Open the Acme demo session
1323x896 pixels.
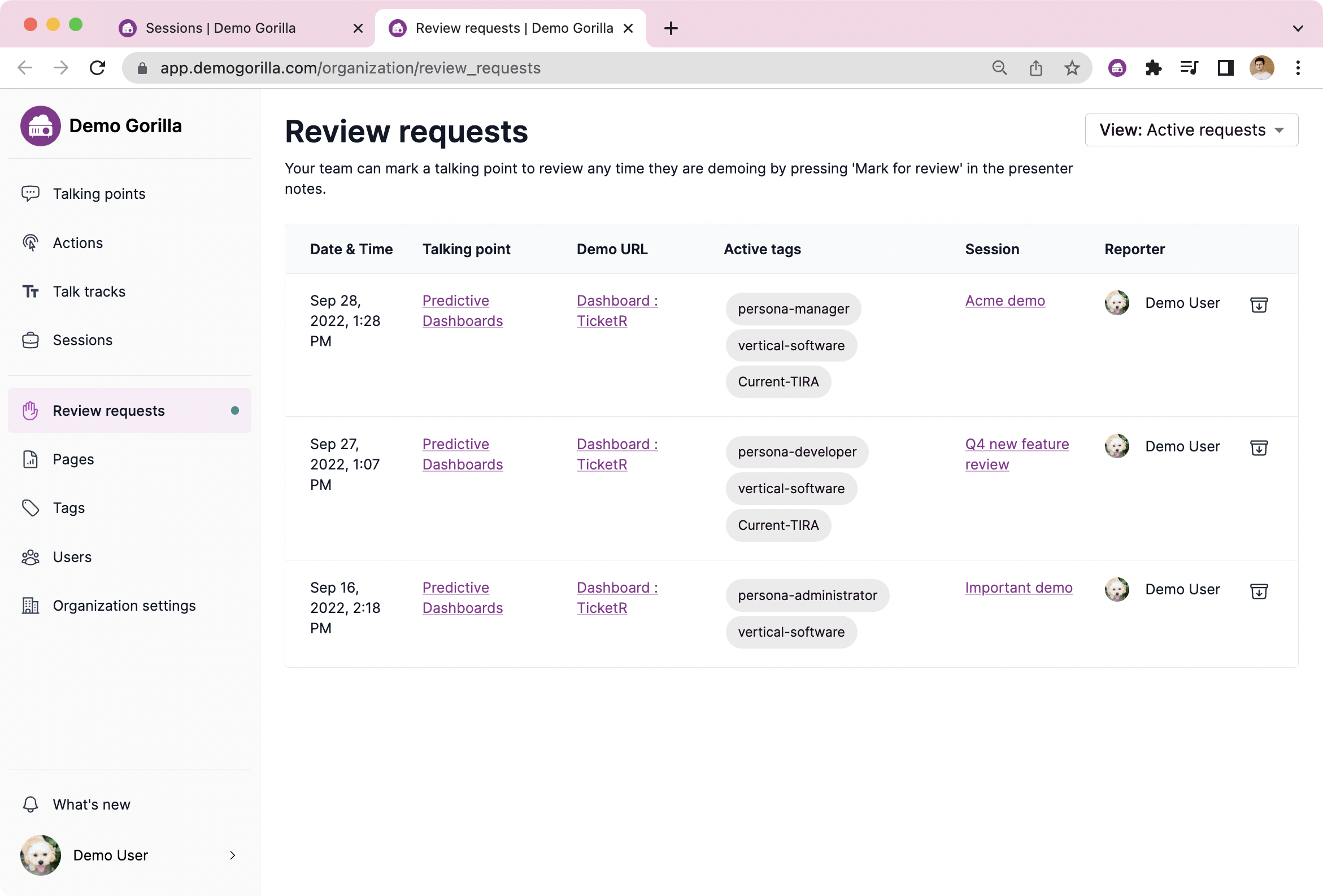pos(1005,300)
